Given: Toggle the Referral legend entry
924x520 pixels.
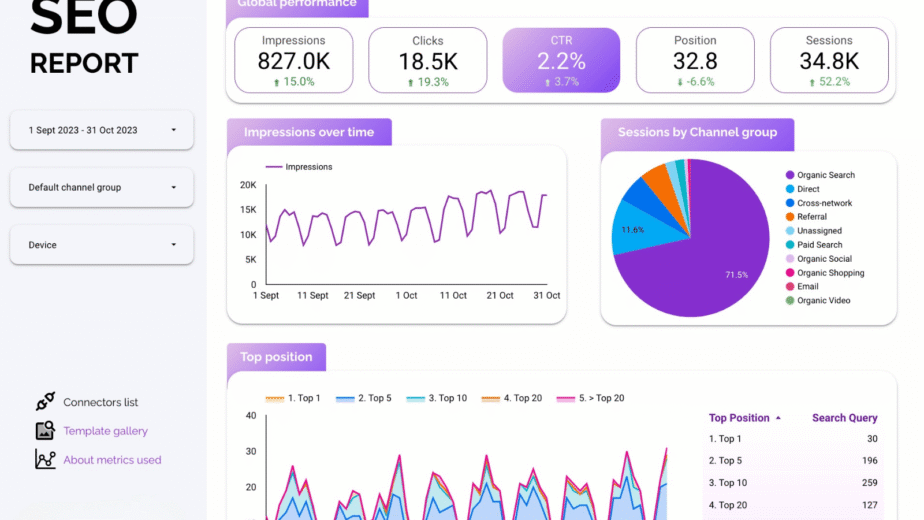Looking at the screenshot, I should [806, 217].
